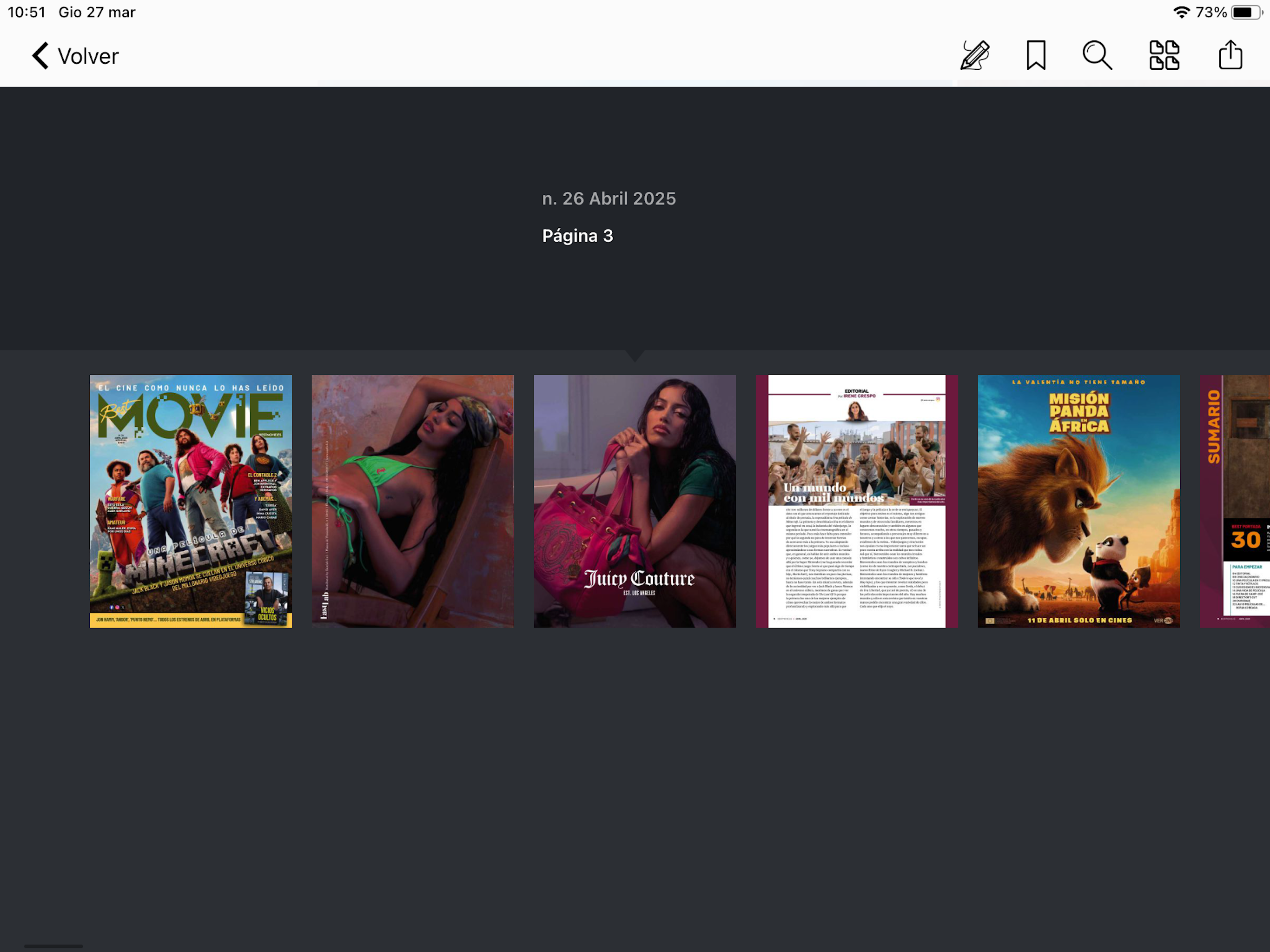This screenshot has height=952, width=1270.
Task: Share this magazine issue
Action: [x=1230, y=55]
